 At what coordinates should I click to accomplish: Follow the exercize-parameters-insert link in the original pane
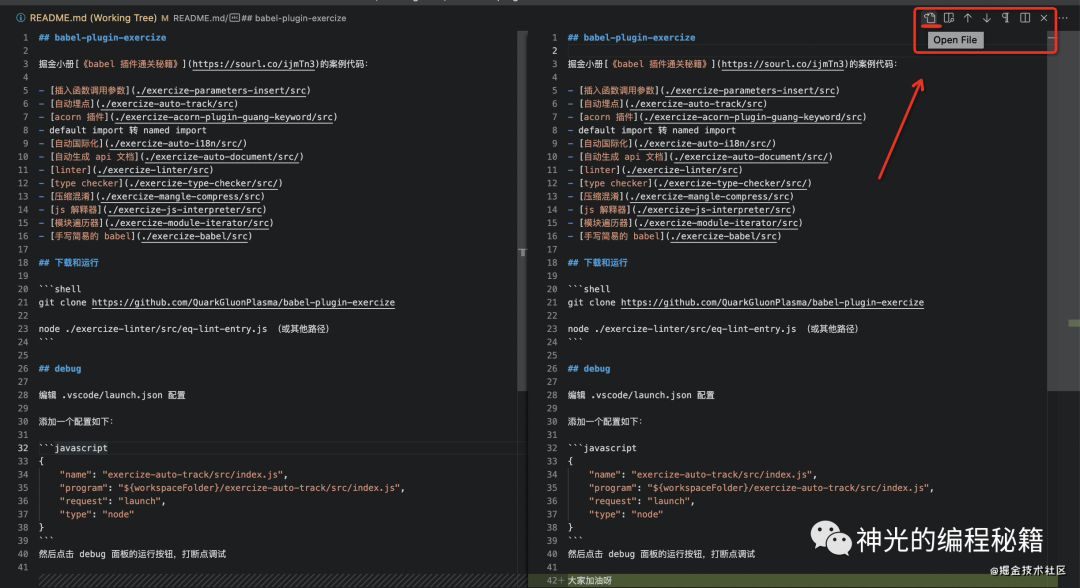221,90
